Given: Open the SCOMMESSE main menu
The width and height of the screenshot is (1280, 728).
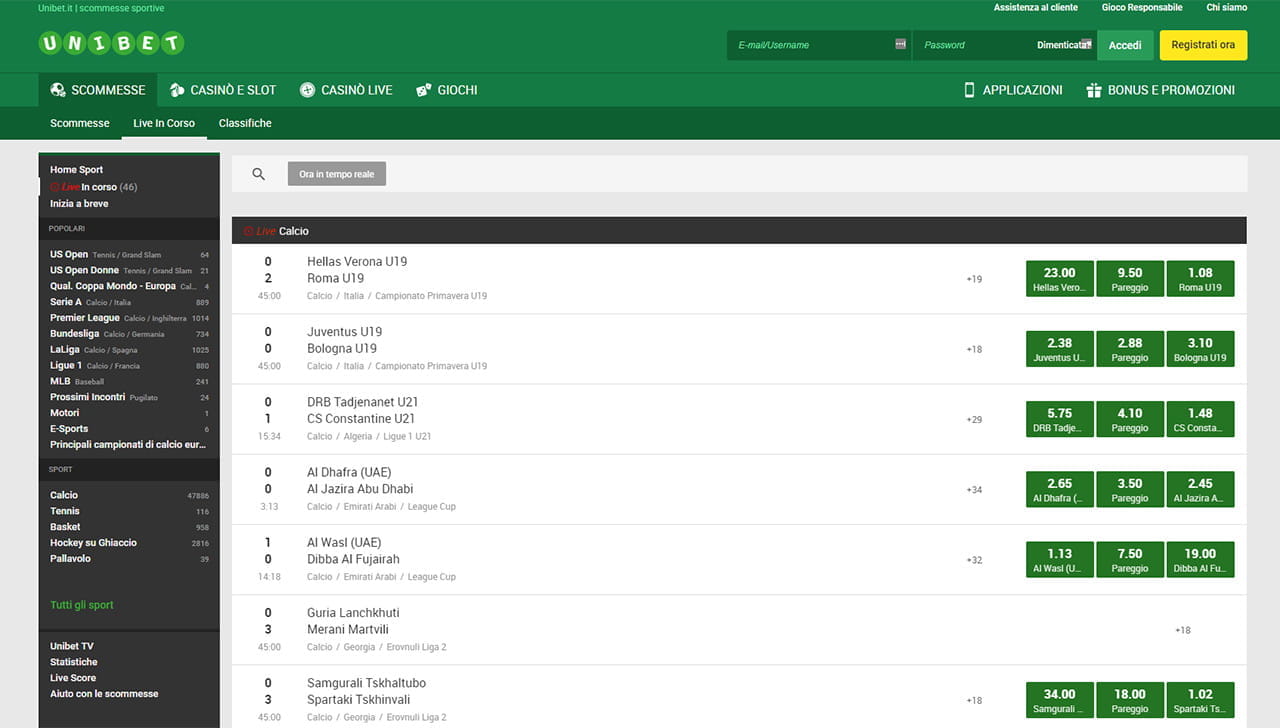Looking at the screenshot, I should (98, 90).
